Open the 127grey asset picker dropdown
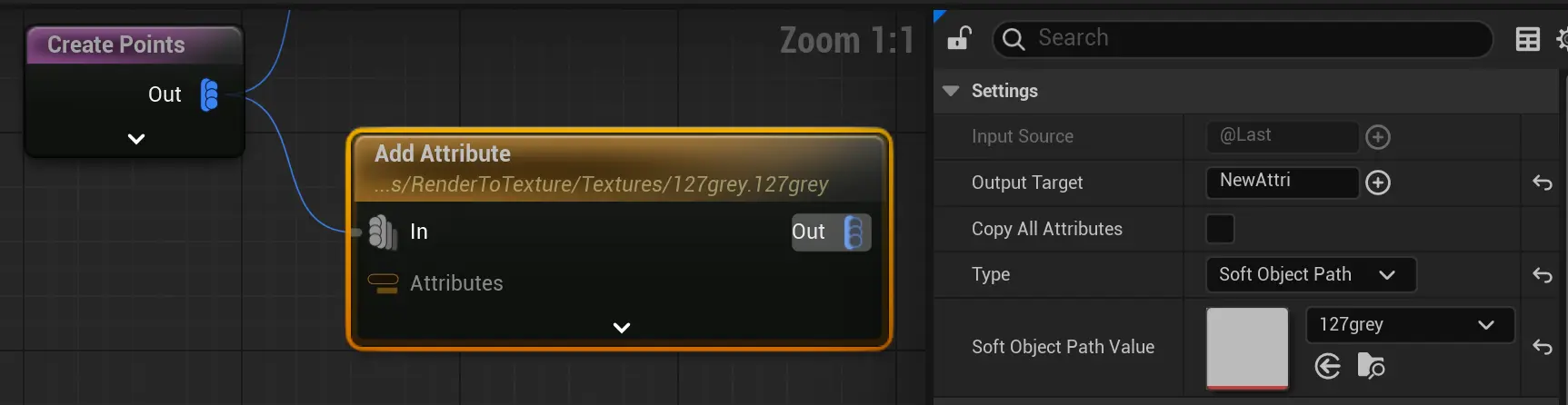This screenshot has height=405, width=1568. (x=1409, y=325)
